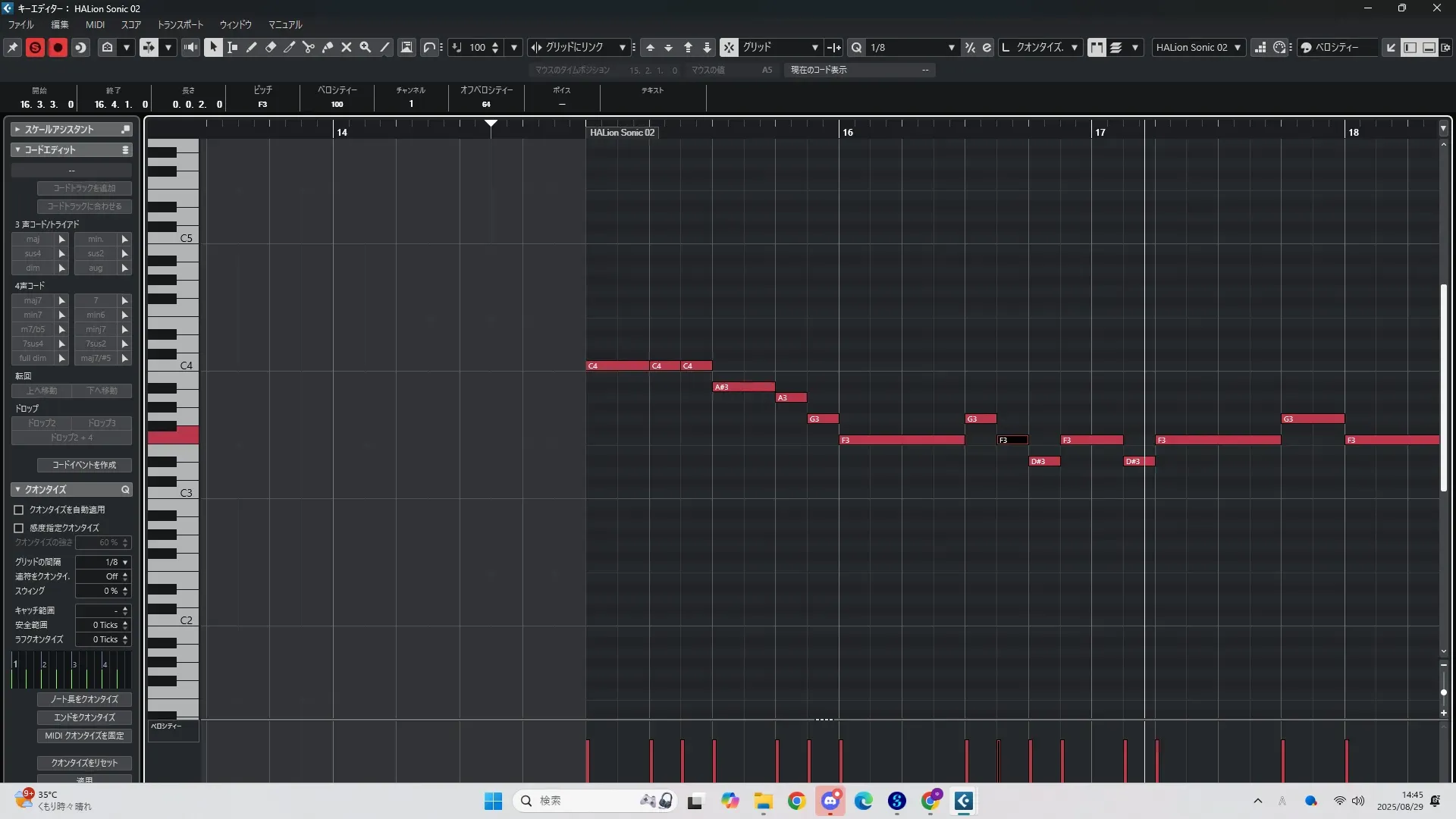Click the ノート長をクオンタイズ button
The image size is (1456, 819).
pyautogui.click(x=84, y=699)
